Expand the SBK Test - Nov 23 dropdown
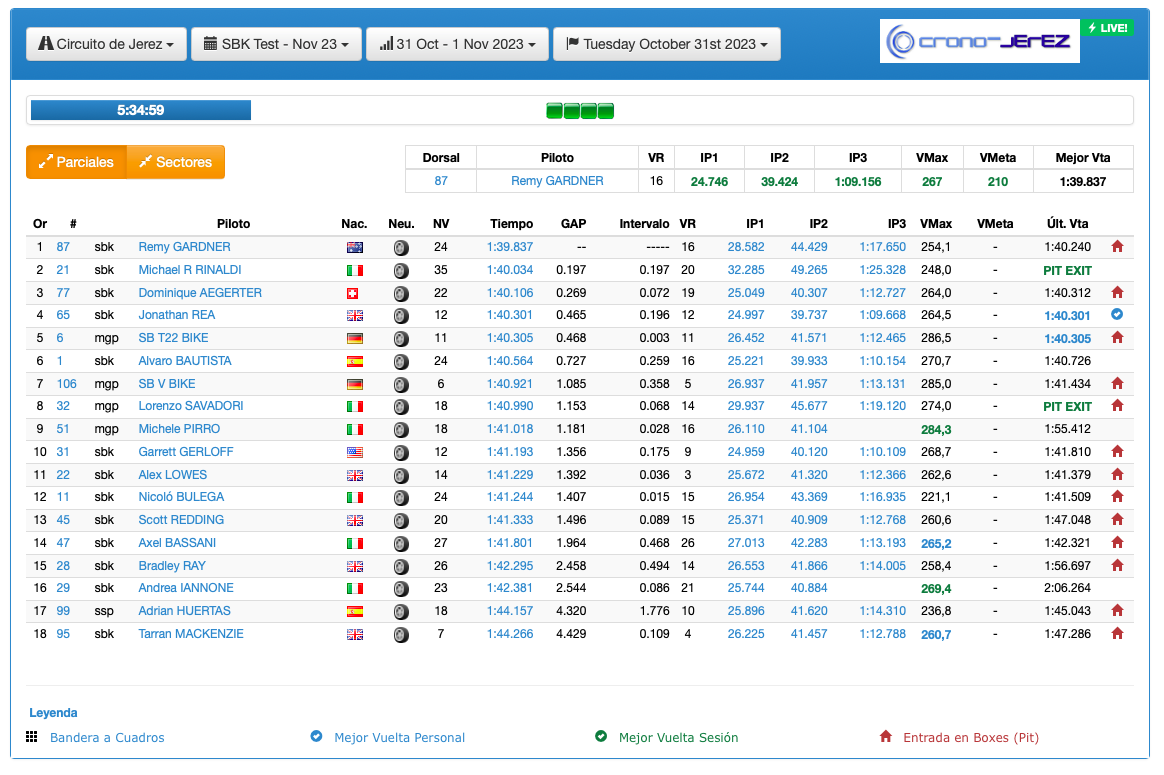Viewport: 1164px width, 775px height. pyautogui.click(x=275, y=44)
